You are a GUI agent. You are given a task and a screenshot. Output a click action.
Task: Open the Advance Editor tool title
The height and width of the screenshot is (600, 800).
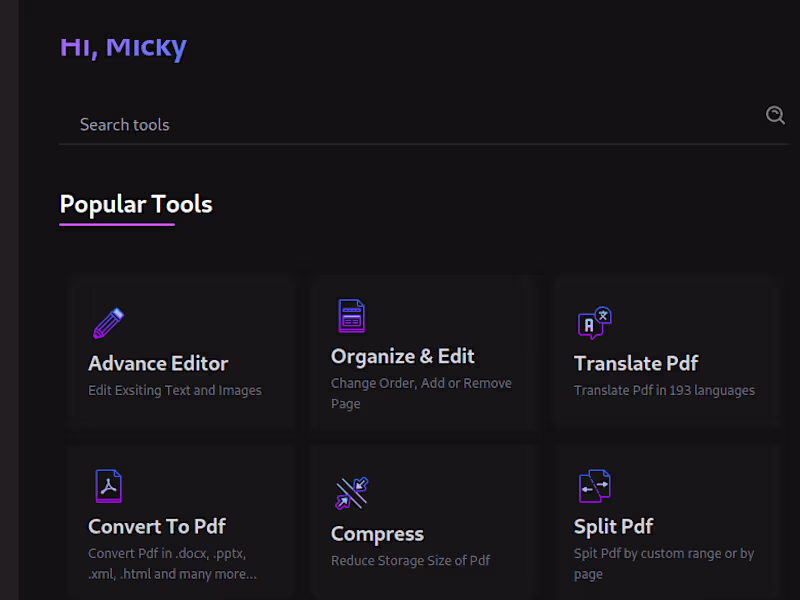pyautogui.click(x=158, y=363)
